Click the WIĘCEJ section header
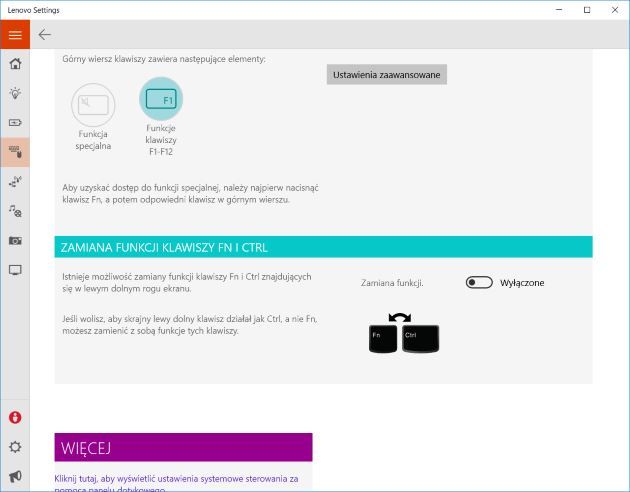The height and width of the screenshot is (492, 630). [183, 447]
